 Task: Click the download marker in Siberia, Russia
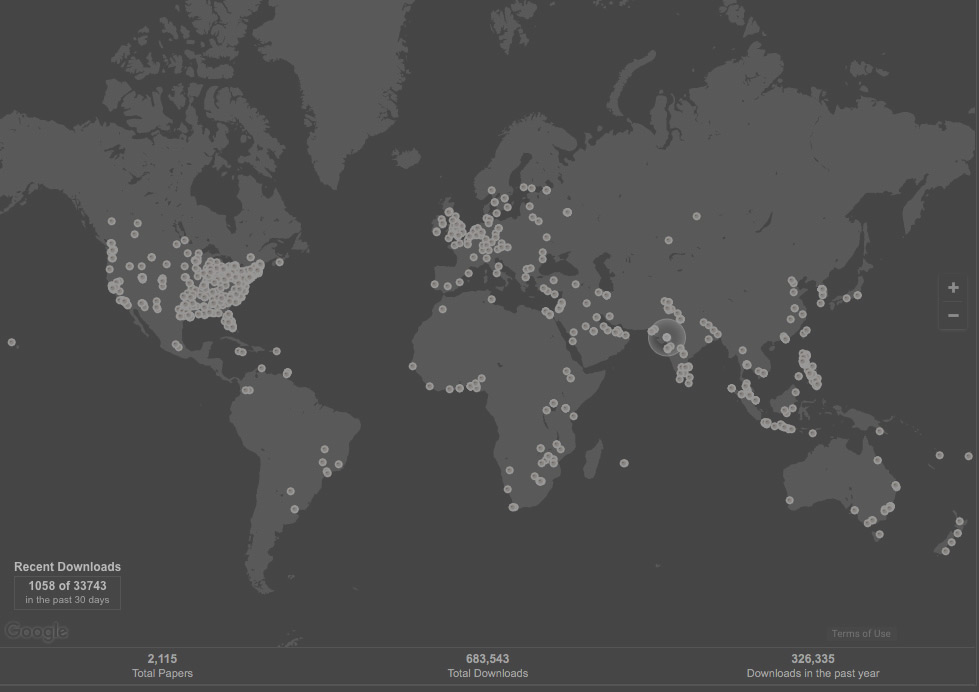(696, 216)
